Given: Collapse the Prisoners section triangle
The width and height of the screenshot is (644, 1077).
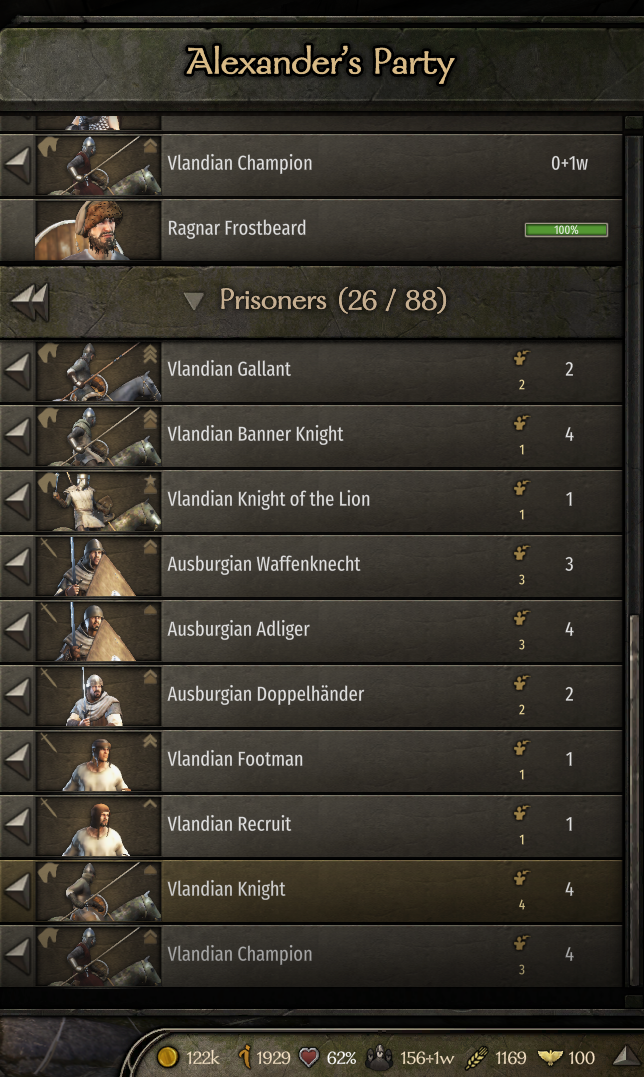Looking at the screenshot, I should pos(194,300).
